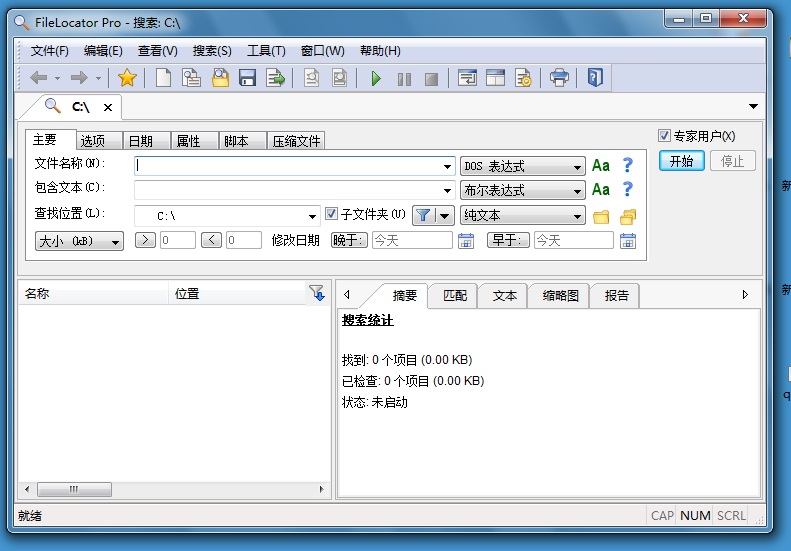Click the stop square toolbar icon
This screenshot has height=551, width=791.
coord(431,79)
